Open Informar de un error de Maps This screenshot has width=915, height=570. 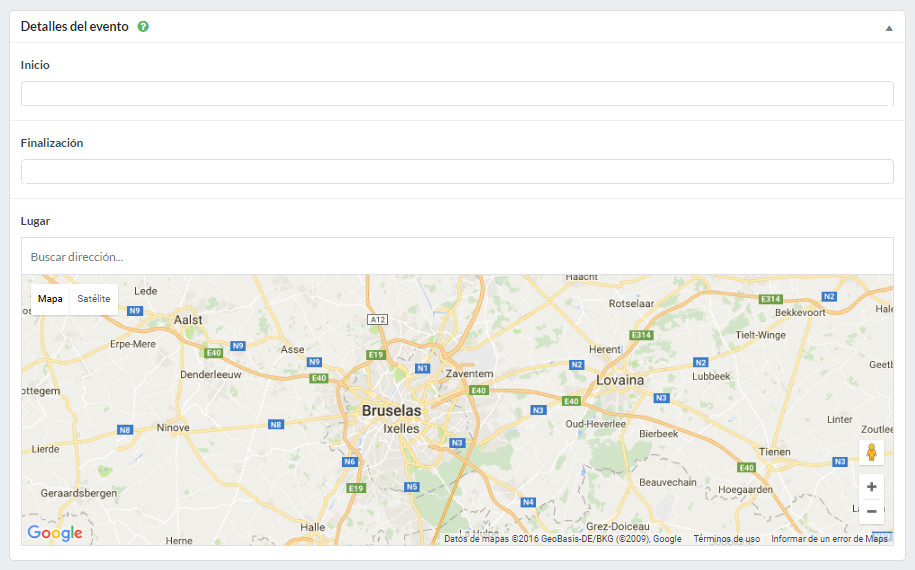click(x=829, y=539)
